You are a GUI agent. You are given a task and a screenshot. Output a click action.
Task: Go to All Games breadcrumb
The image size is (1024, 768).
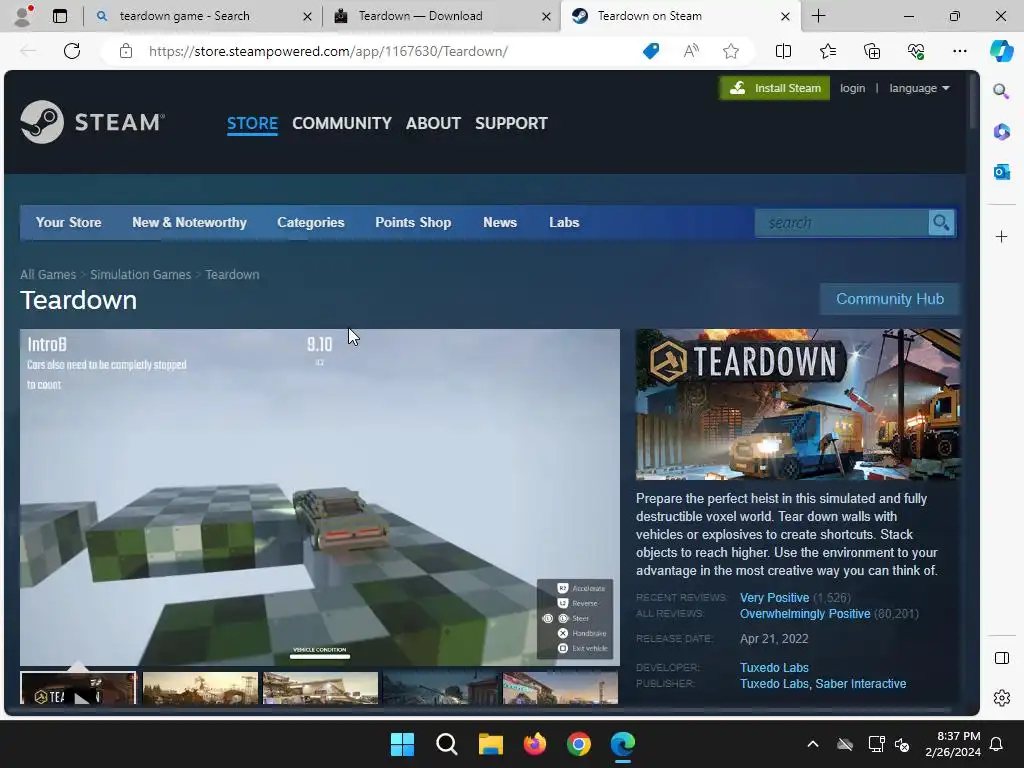pyautogui.click(x=48, y=274)
